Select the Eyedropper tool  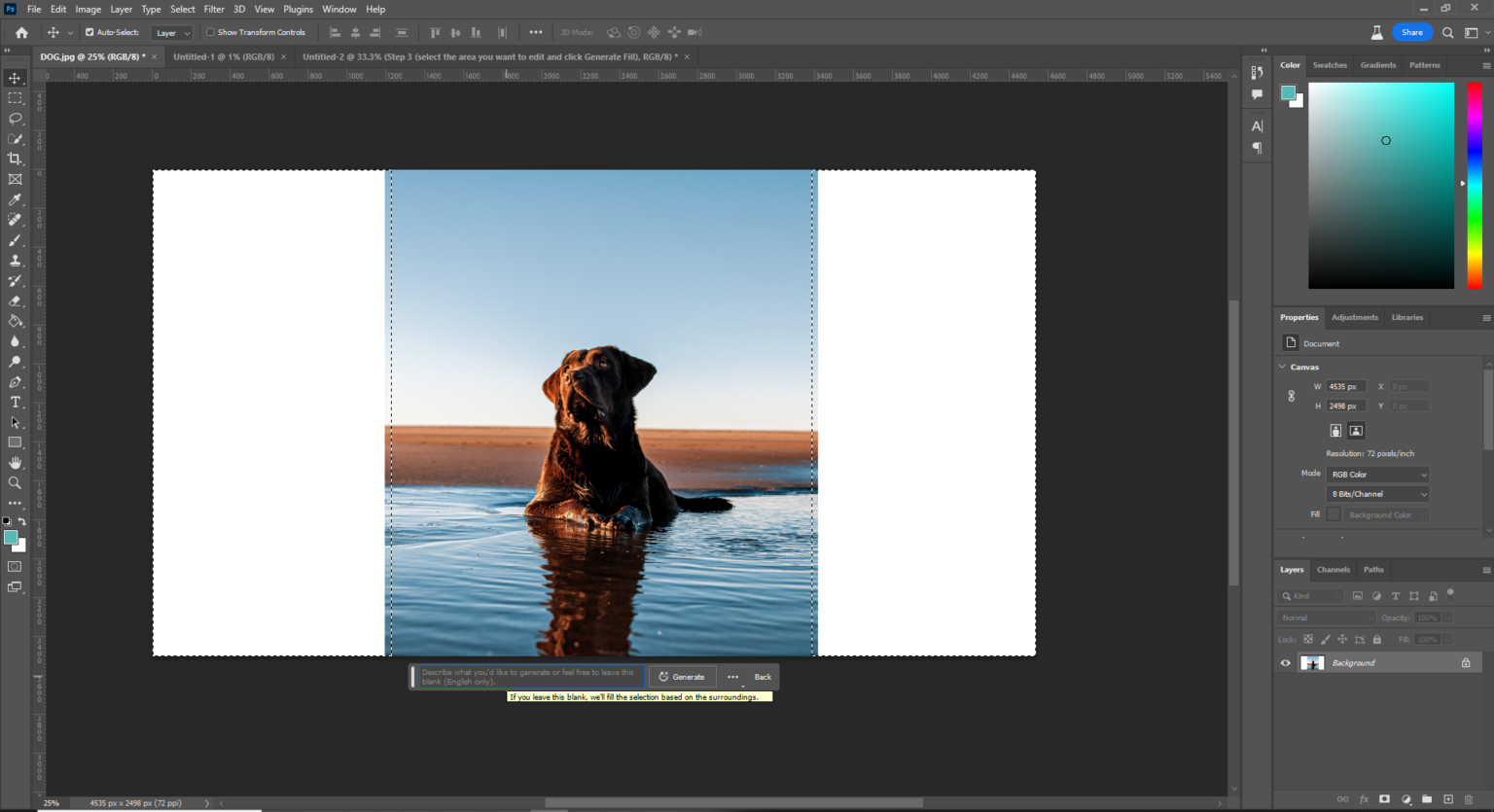point(15,199)
